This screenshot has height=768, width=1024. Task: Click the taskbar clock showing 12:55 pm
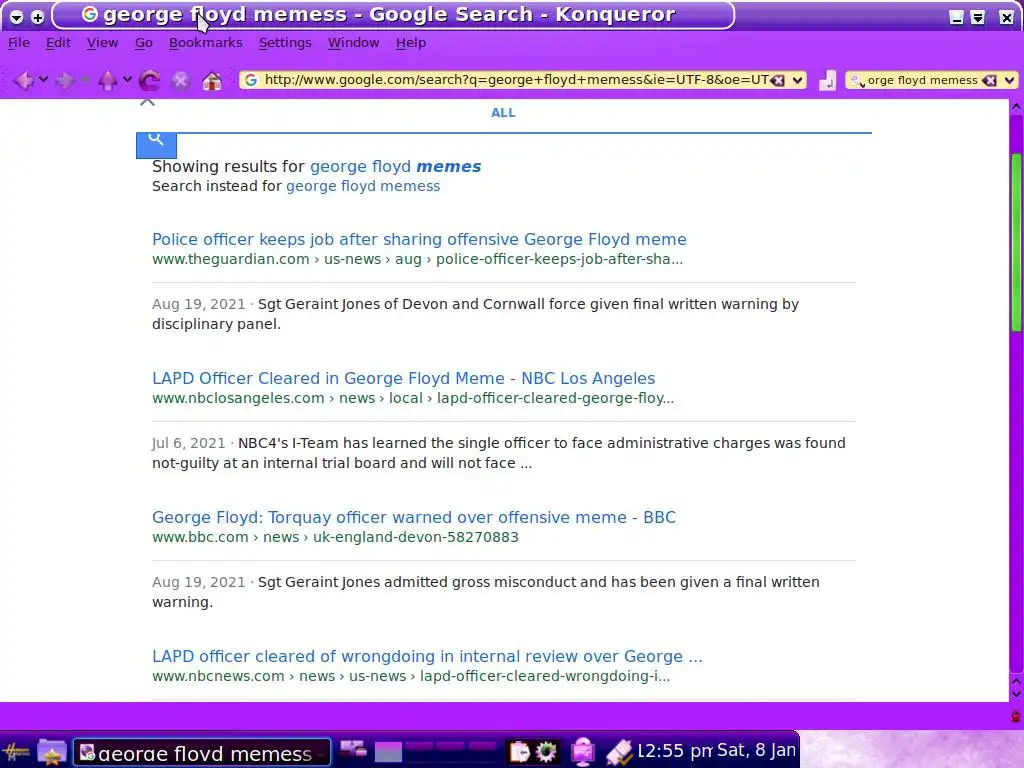tap(673, 751)
